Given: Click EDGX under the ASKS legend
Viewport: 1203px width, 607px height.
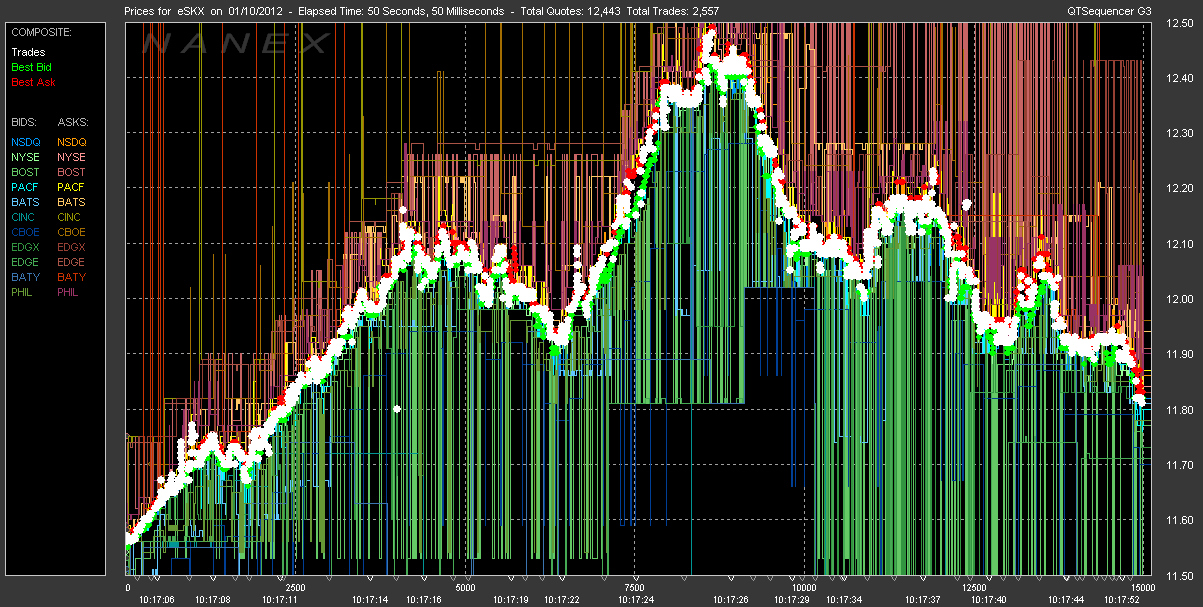Looking at the screenshot, I should (73, 247).
